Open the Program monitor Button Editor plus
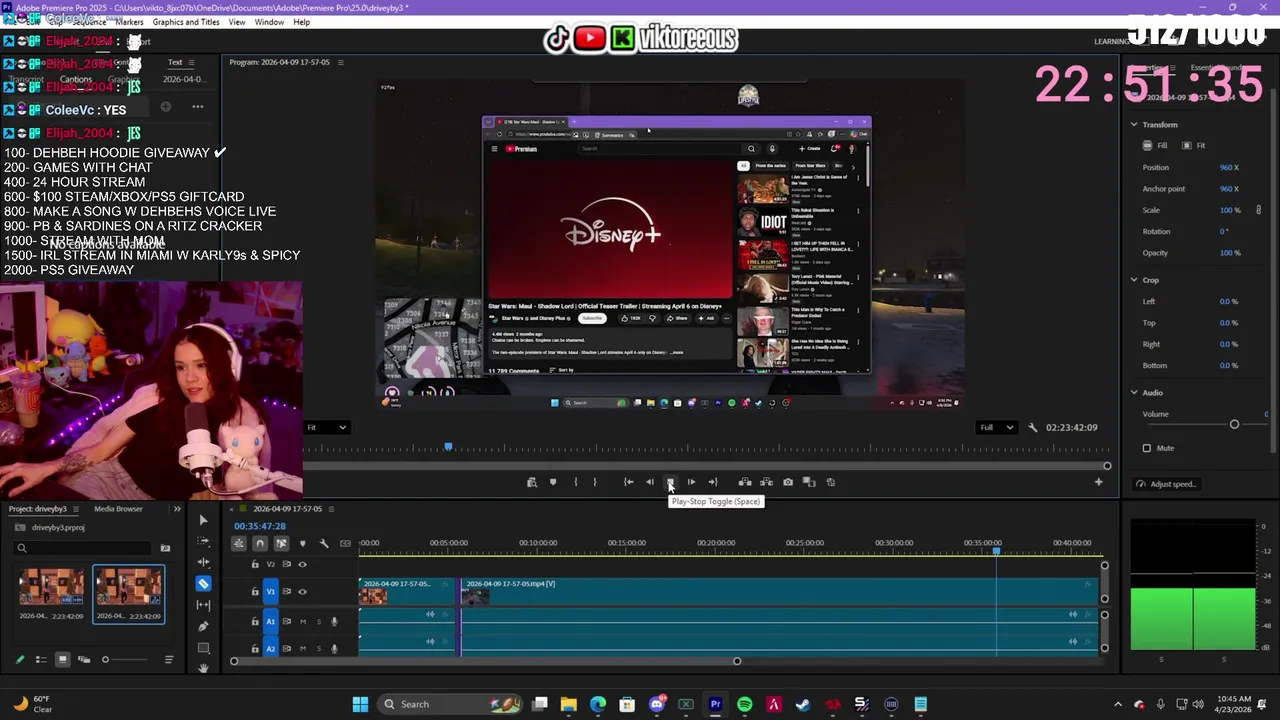This screenshot has width=1280, height=720. (x=1098, y=482)
